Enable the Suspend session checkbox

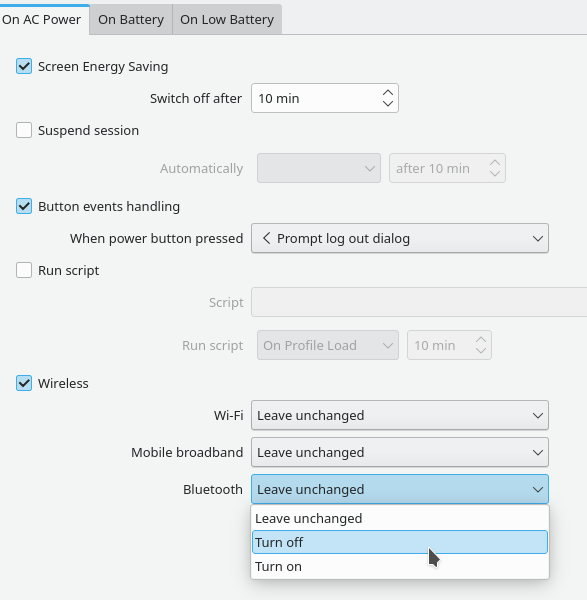pos(24,130)
